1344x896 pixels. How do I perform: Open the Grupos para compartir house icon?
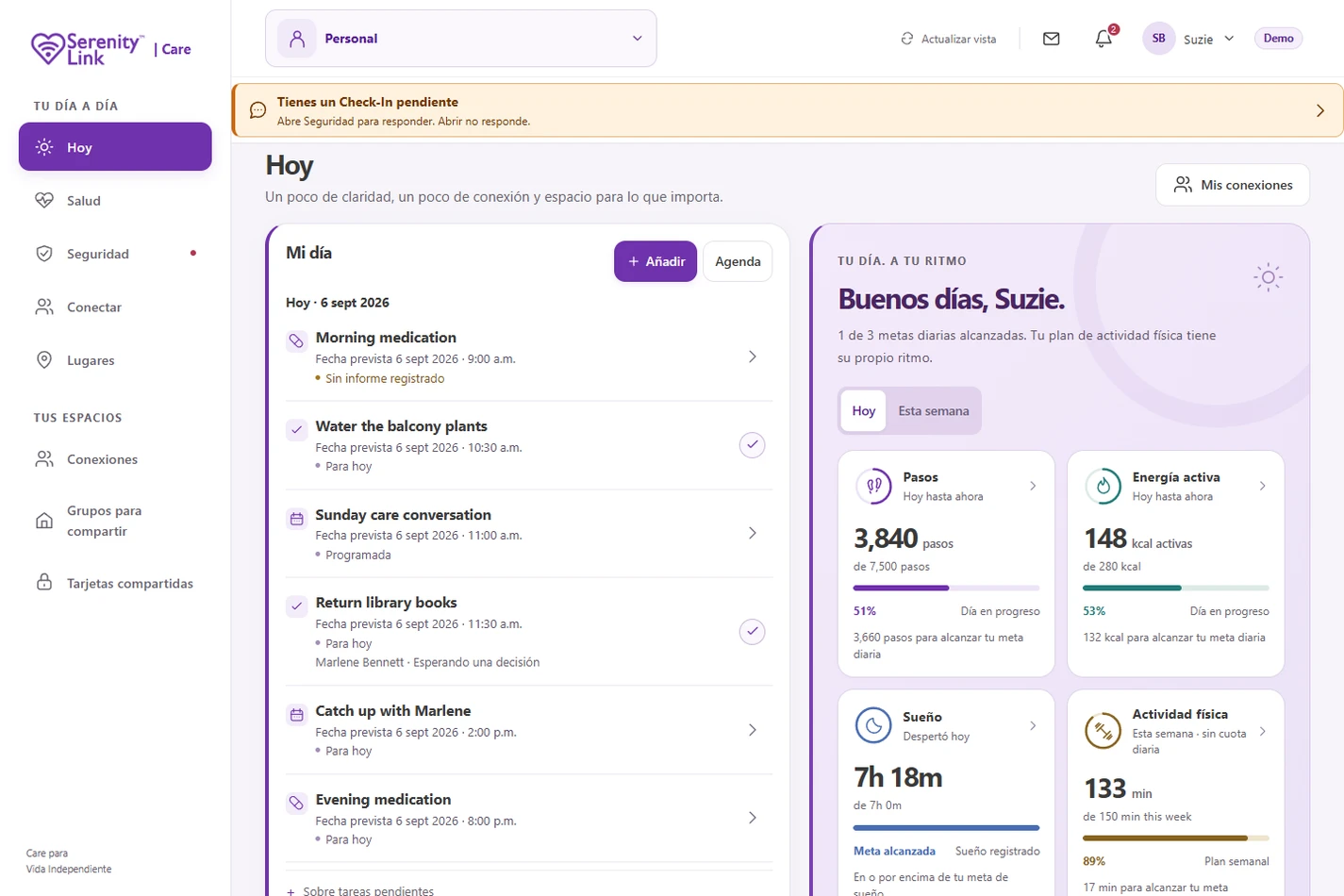click(44, 521)
